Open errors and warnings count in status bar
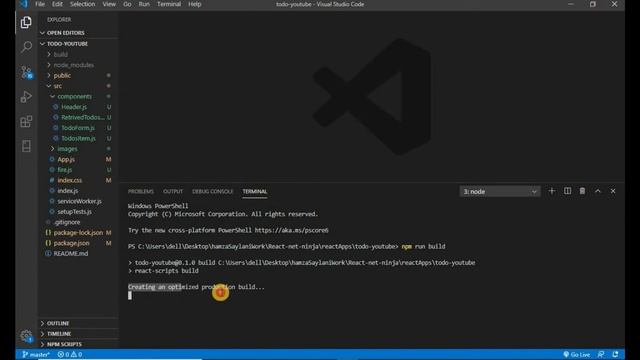The width and height of the screenshot is (640, 360). 70,354
